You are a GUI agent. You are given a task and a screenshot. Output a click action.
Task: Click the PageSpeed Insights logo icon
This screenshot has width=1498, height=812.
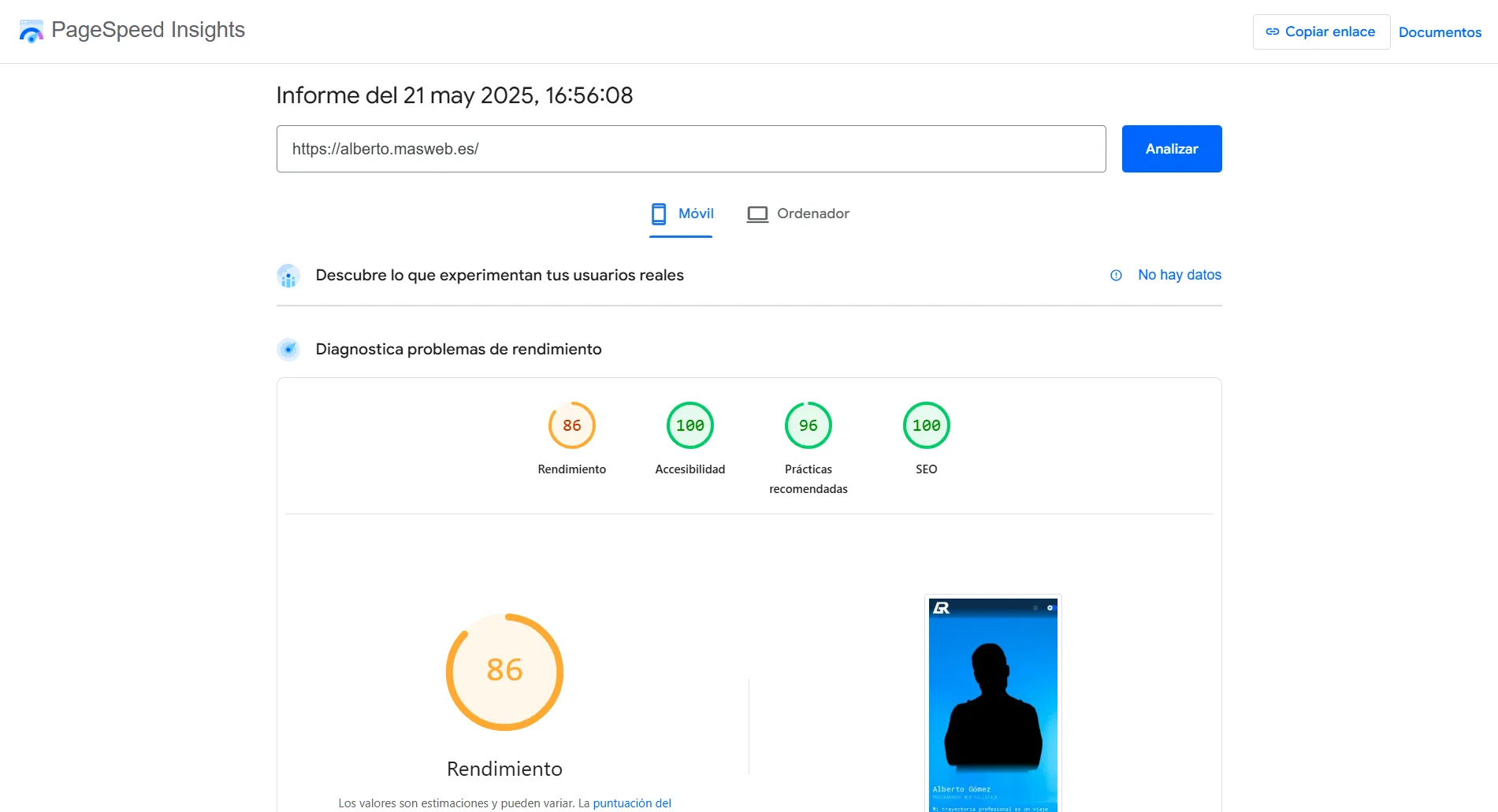point(32,31)
